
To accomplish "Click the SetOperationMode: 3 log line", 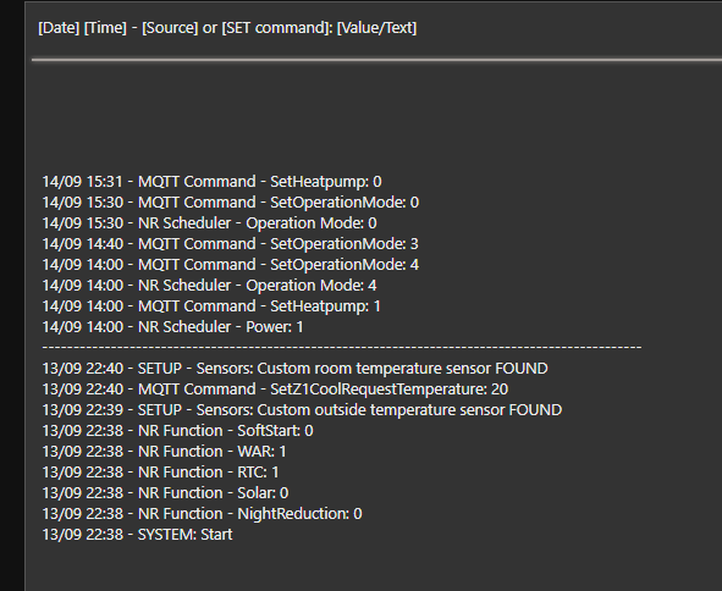I will (230, 244).
